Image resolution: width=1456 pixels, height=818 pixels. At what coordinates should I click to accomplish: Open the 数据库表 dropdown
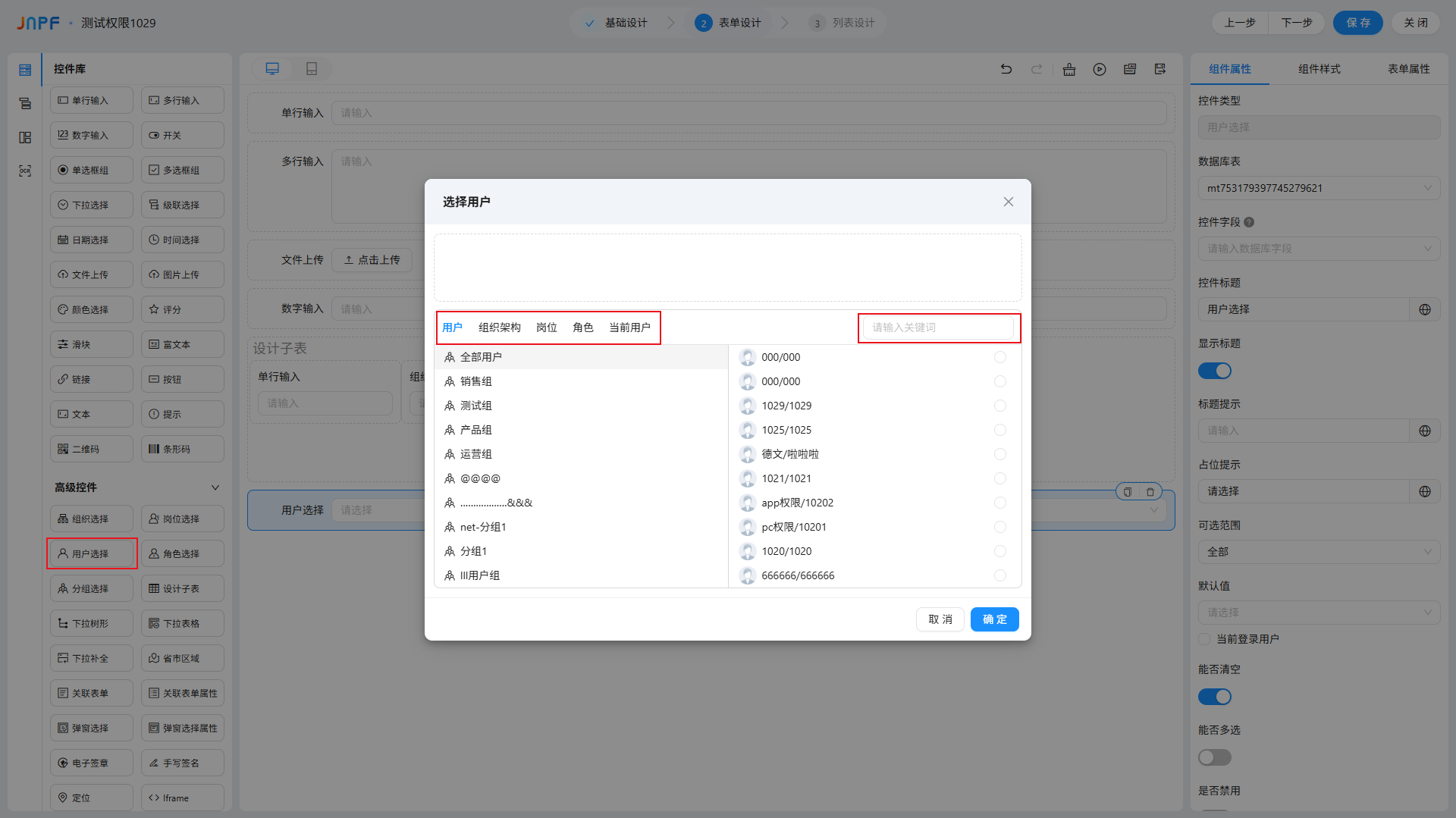(1318, 188)
